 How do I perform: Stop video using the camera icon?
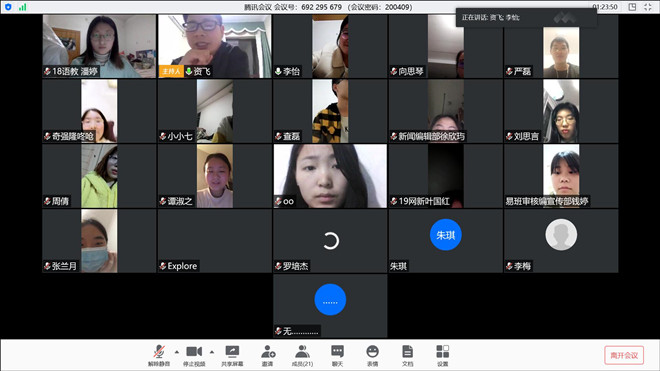coord(194,355)
